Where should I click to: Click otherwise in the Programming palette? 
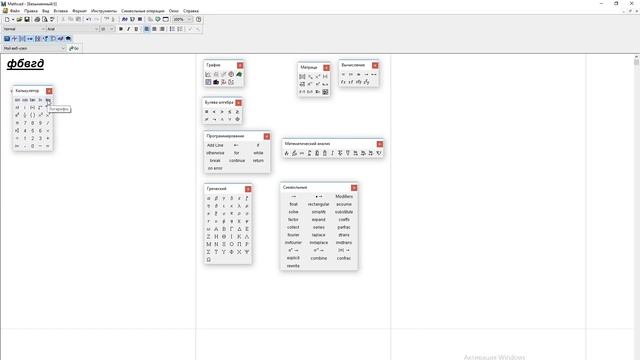click(215, 153)
